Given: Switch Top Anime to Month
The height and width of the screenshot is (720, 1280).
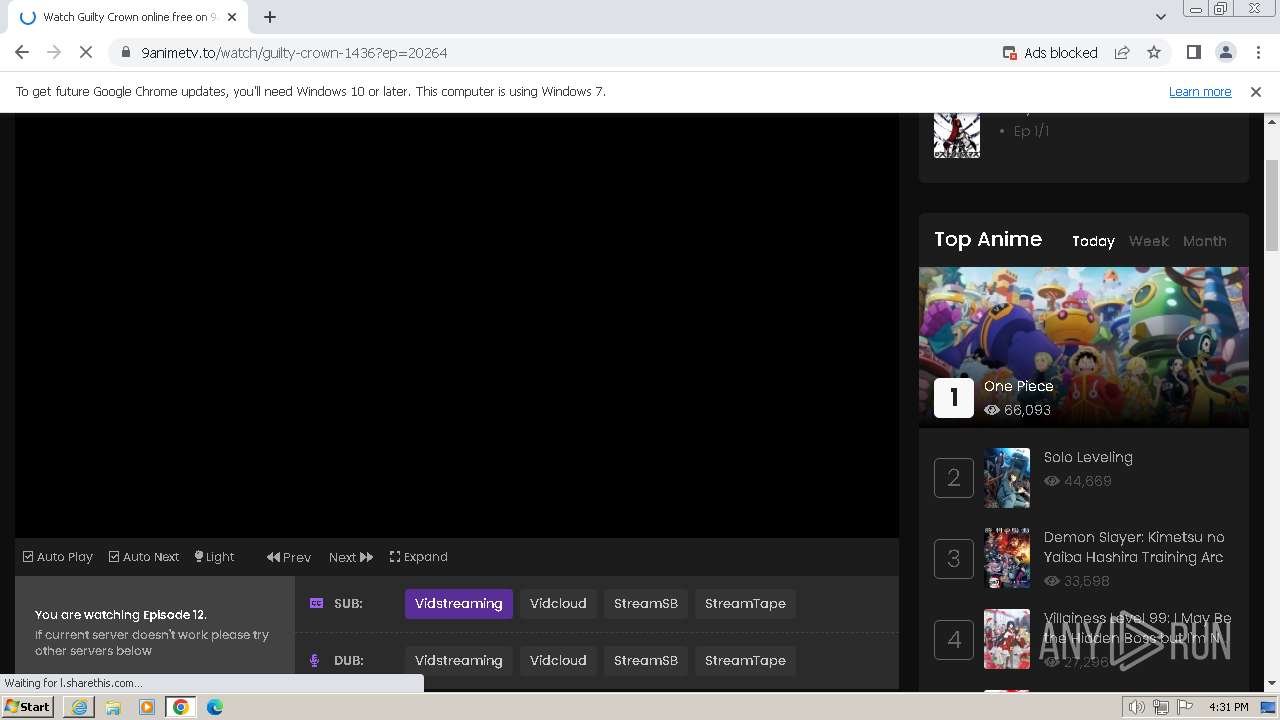Looking at the screenshot, I should pos(1204,241).
